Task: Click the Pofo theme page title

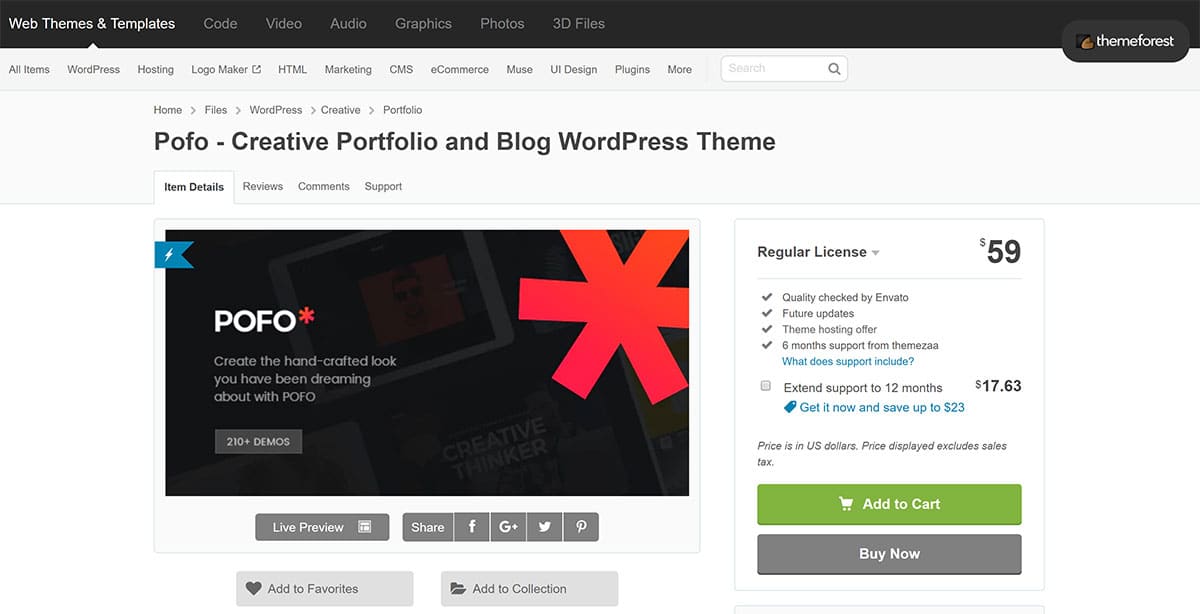Action: point(465,142)
